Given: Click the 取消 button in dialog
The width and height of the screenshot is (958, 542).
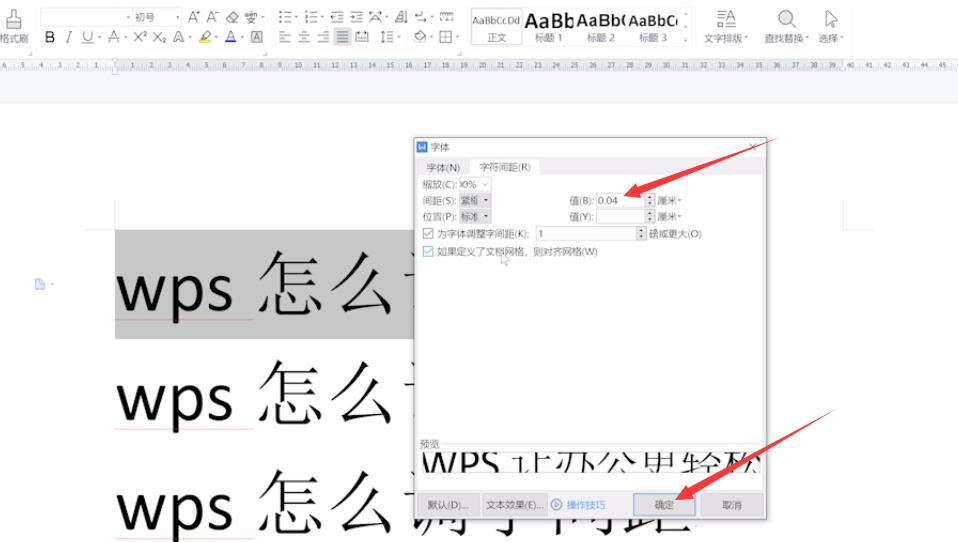Looking at the screenshot, I should (731, 505).
